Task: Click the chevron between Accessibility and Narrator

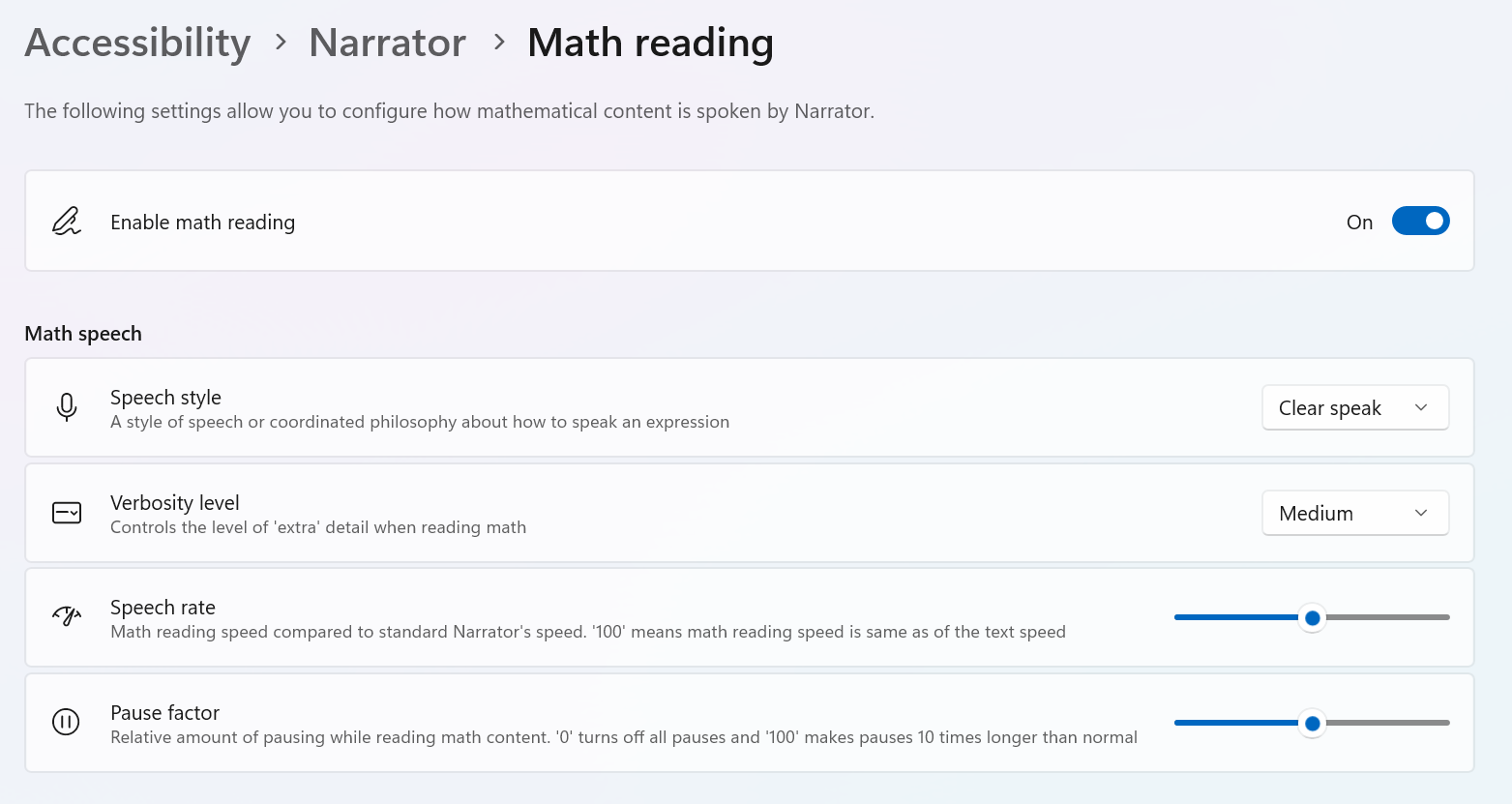Action: pos(281,43)
